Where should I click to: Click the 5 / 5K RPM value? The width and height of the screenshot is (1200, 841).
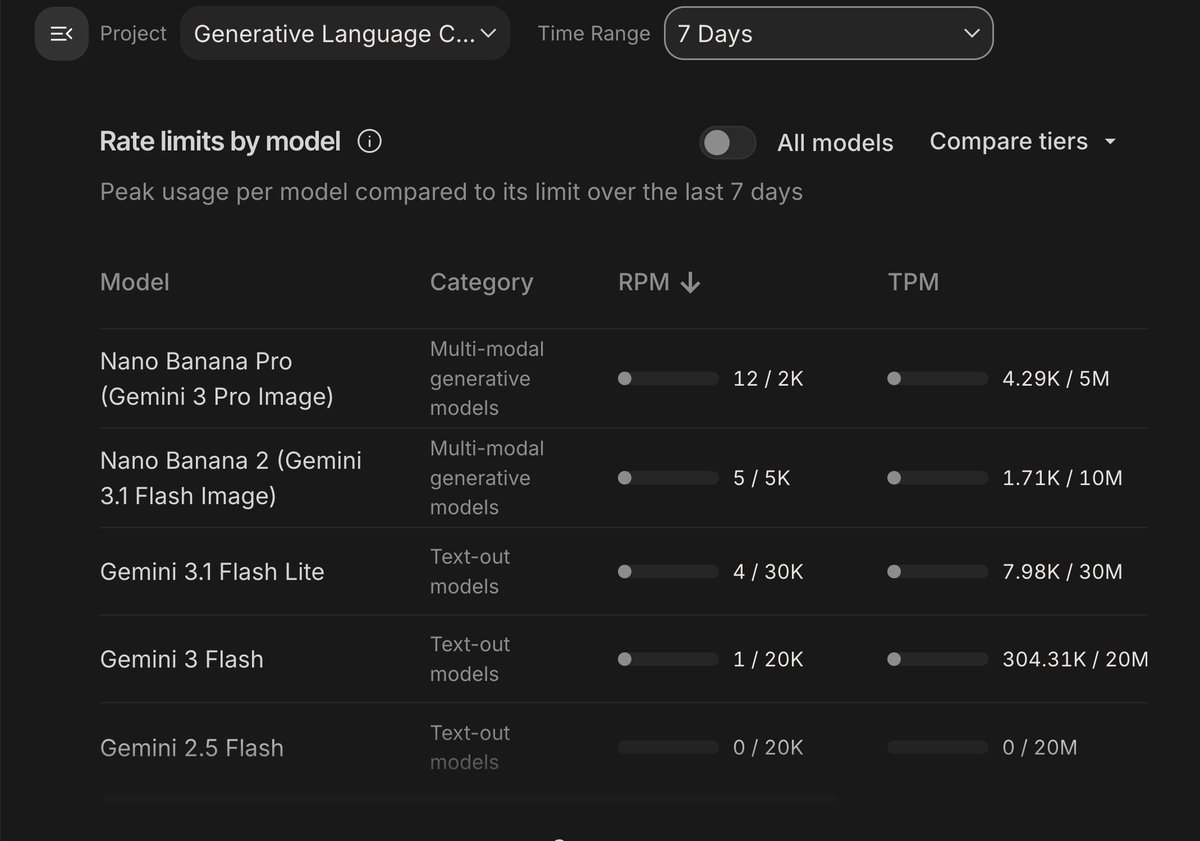pyautogui.click(x=762, y=479)
